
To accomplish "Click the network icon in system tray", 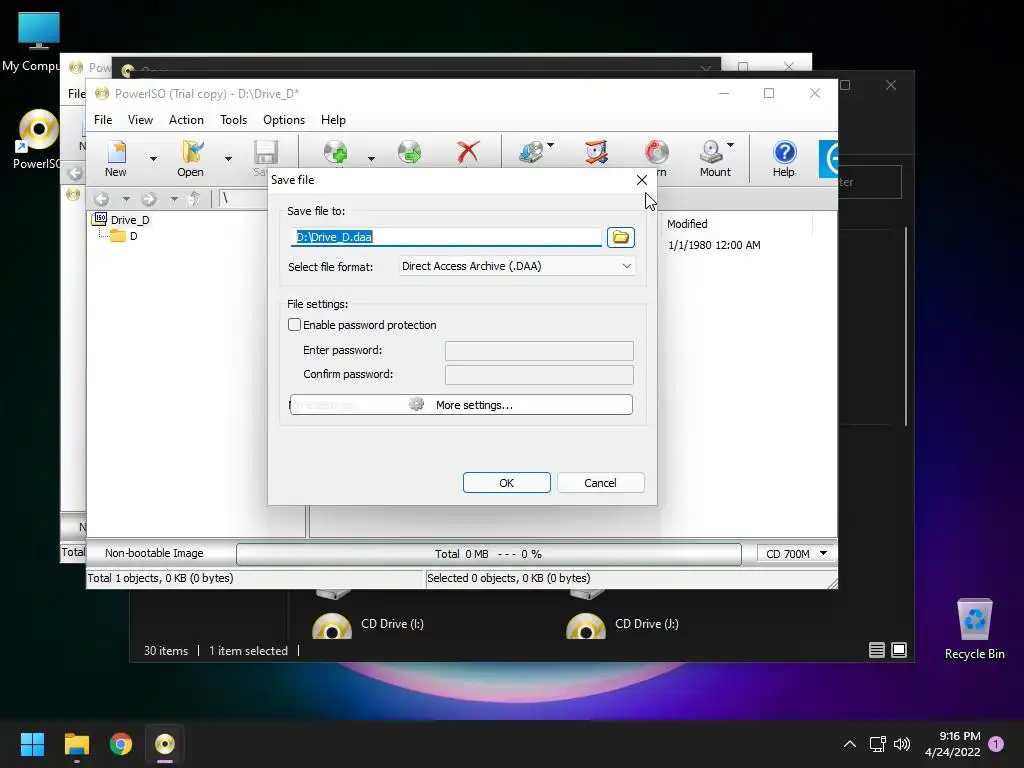I will pyautogui.click(x=877, y=744).
